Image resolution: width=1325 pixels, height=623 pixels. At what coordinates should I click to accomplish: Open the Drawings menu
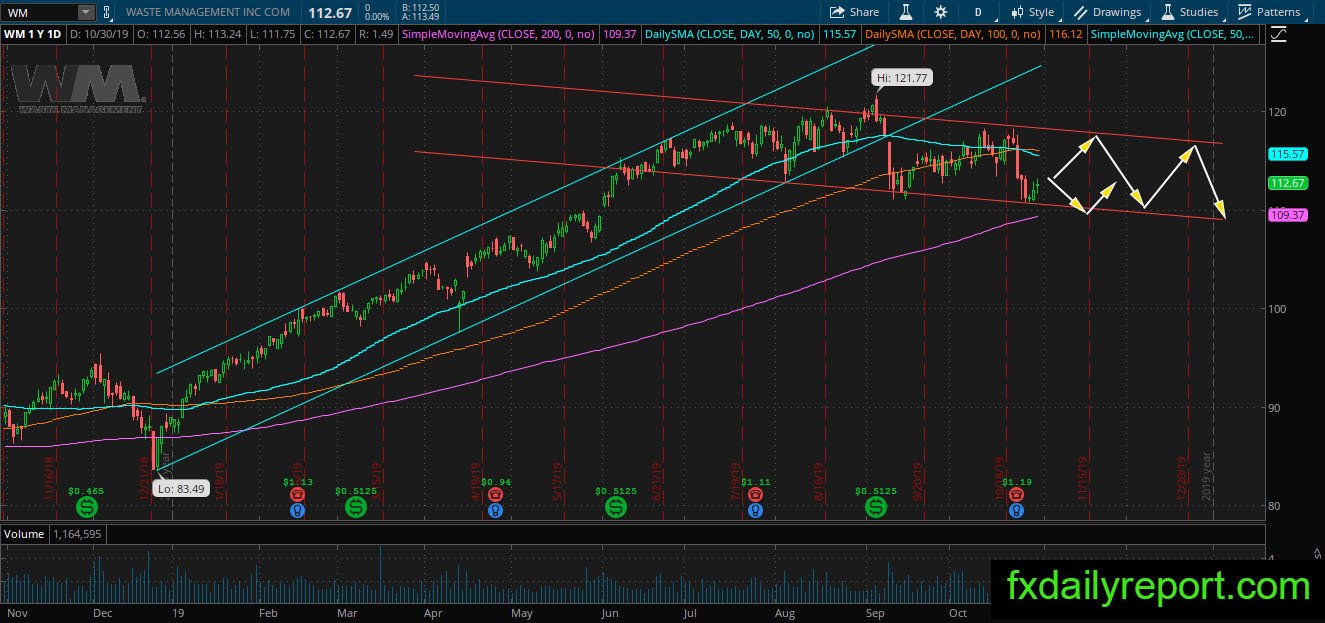[1108, 12]
